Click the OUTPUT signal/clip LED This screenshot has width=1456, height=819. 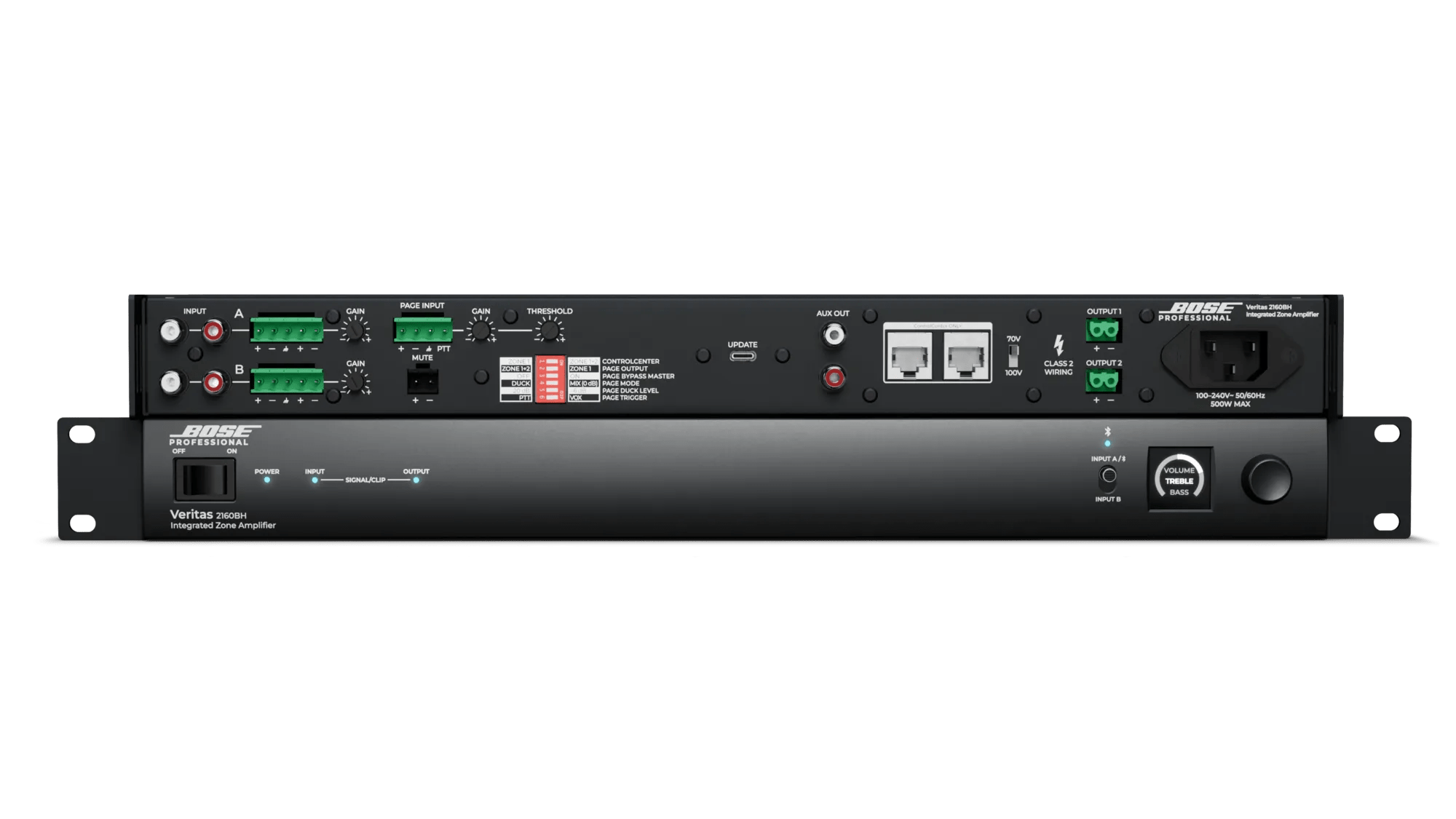416,480
